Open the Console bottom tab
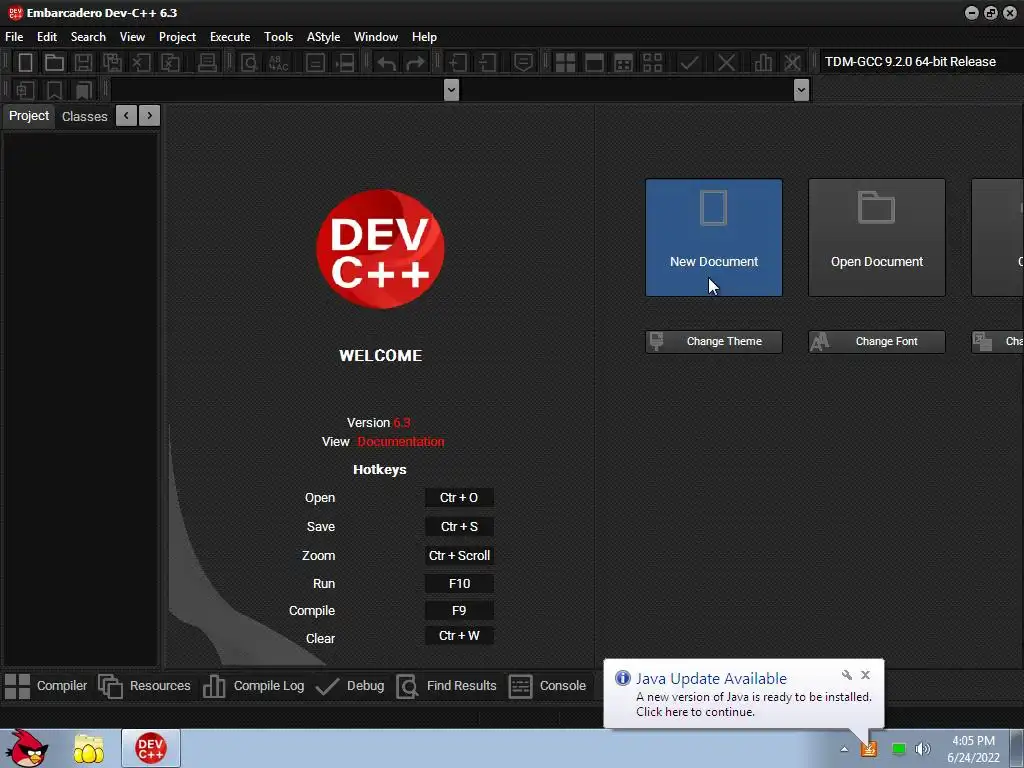Screen dimensions: 1024x768 pyautogui.click(x=547, y=686)
